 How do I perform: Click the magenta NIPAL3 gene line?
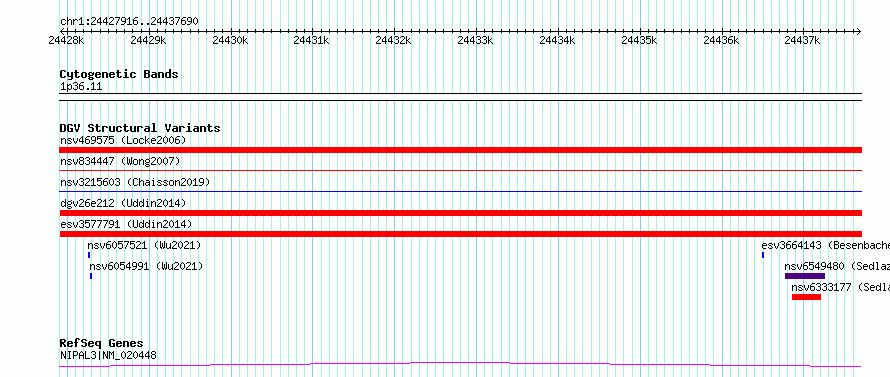coord(460,365)
